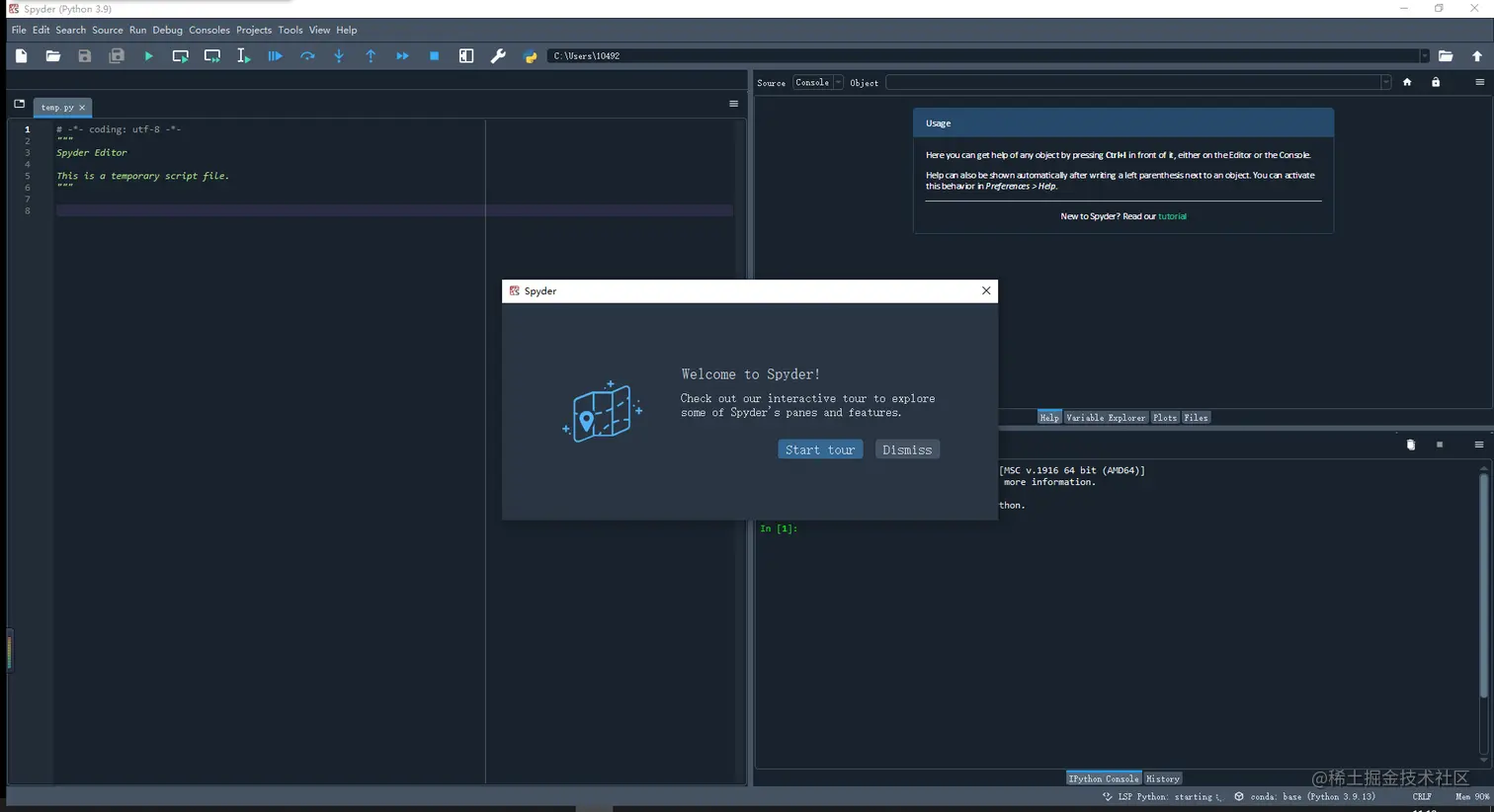Select the Help pane tab
Screen dimensions: 1494x812
coord(1049,418)
